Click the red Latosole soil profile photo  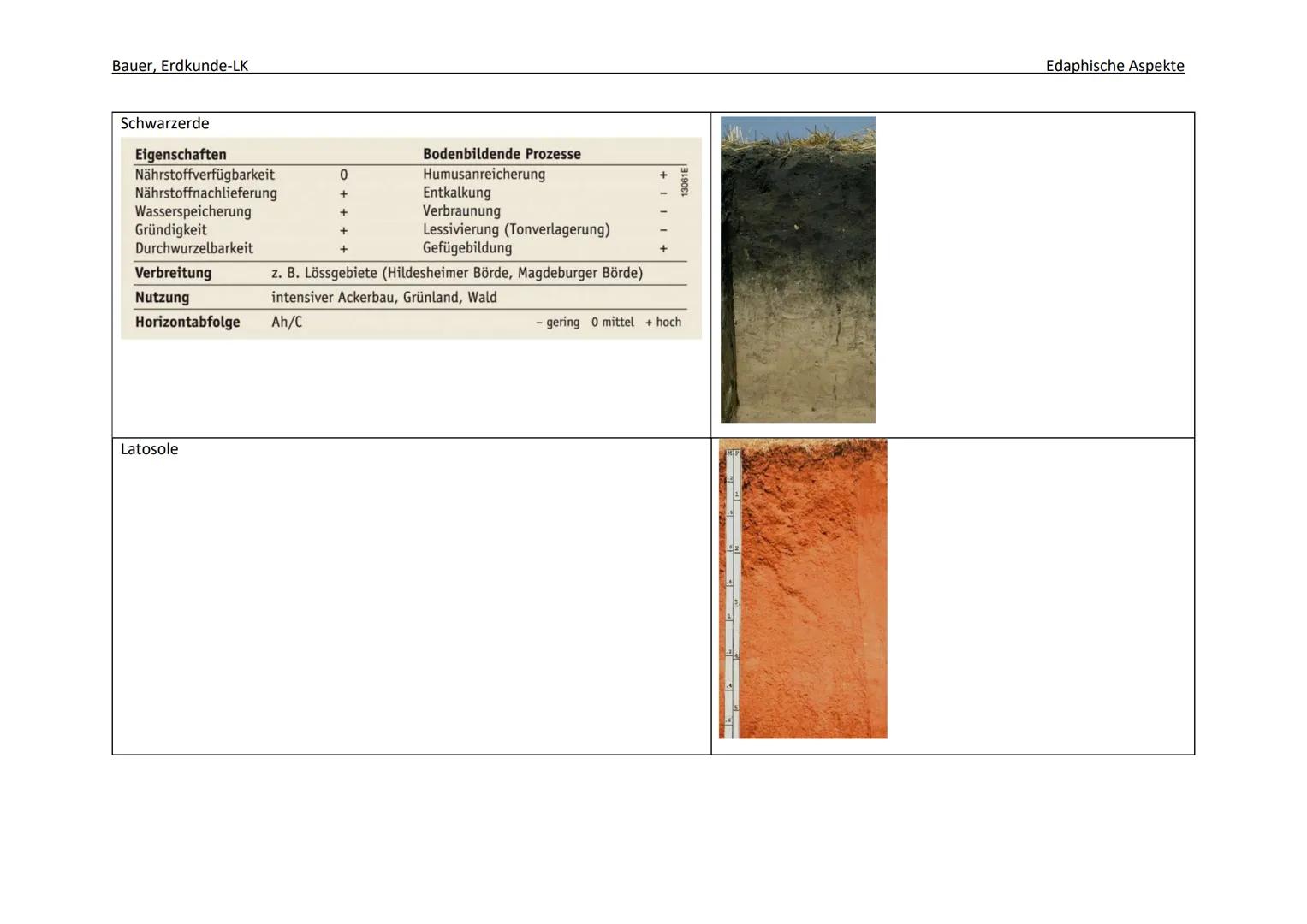point(803,589)
